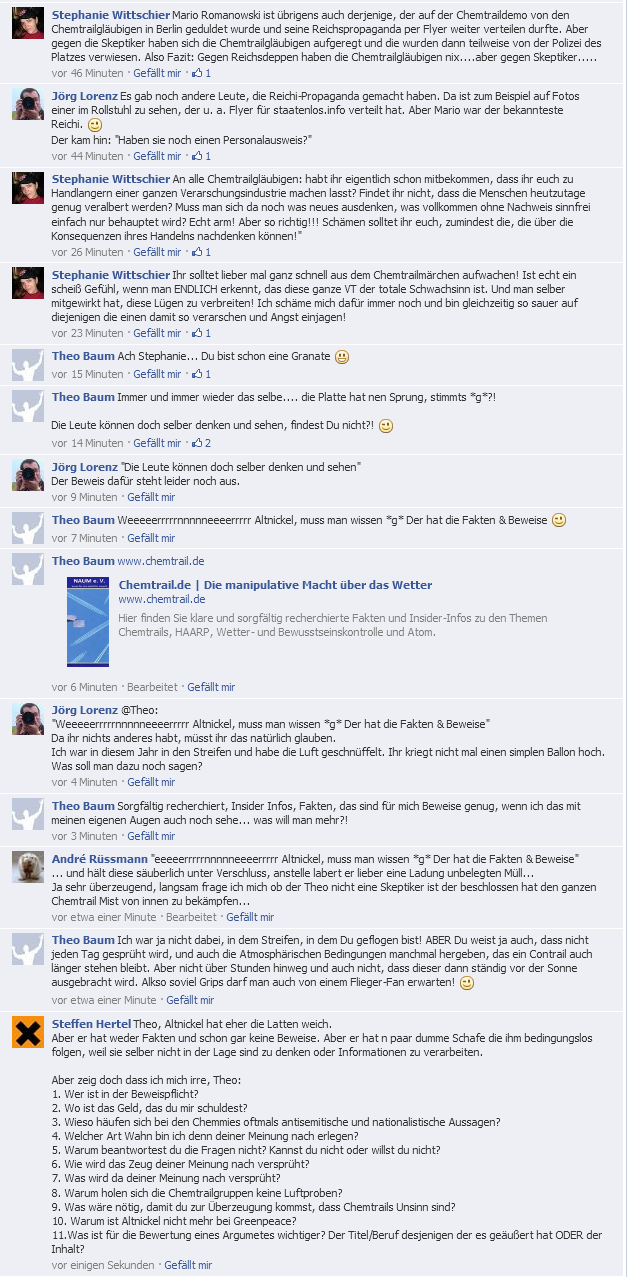Viewport: 627px width, 1277px height.
Task: Click 'Gefällt mir' on comment from 23 Minuten
Action: (x=157, y=333)
